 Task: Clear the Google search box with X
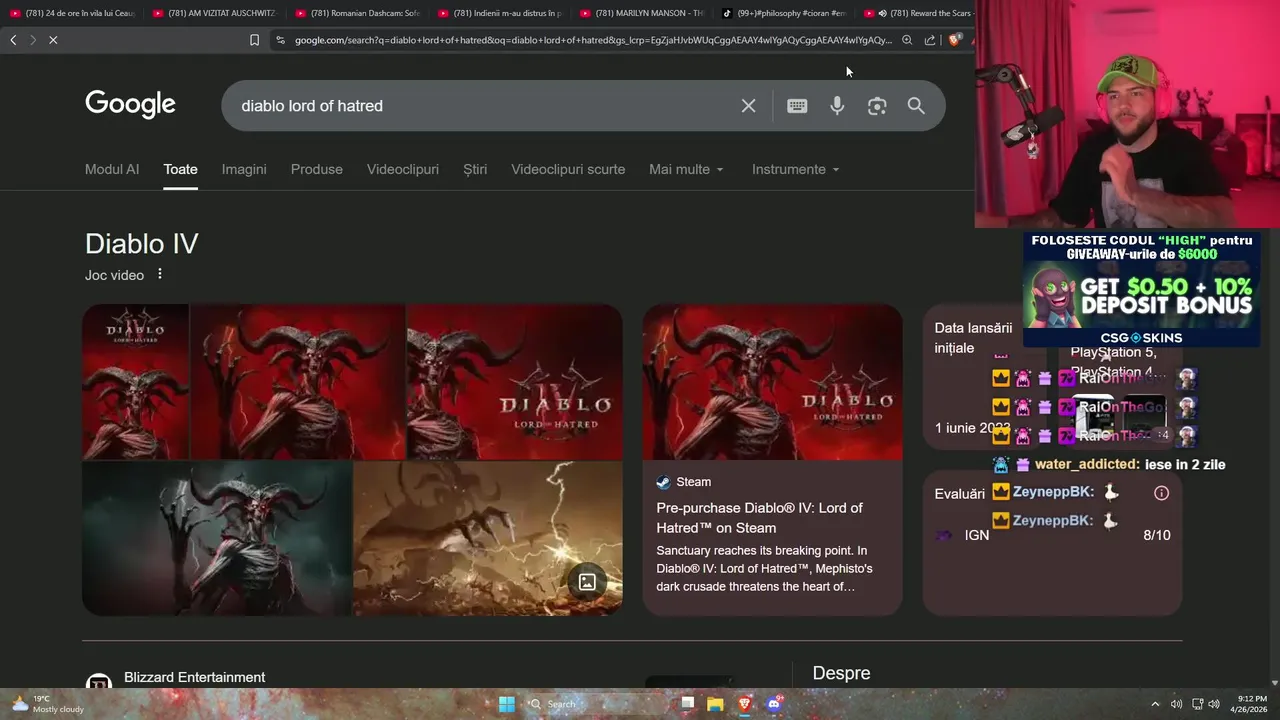[748, 106]
